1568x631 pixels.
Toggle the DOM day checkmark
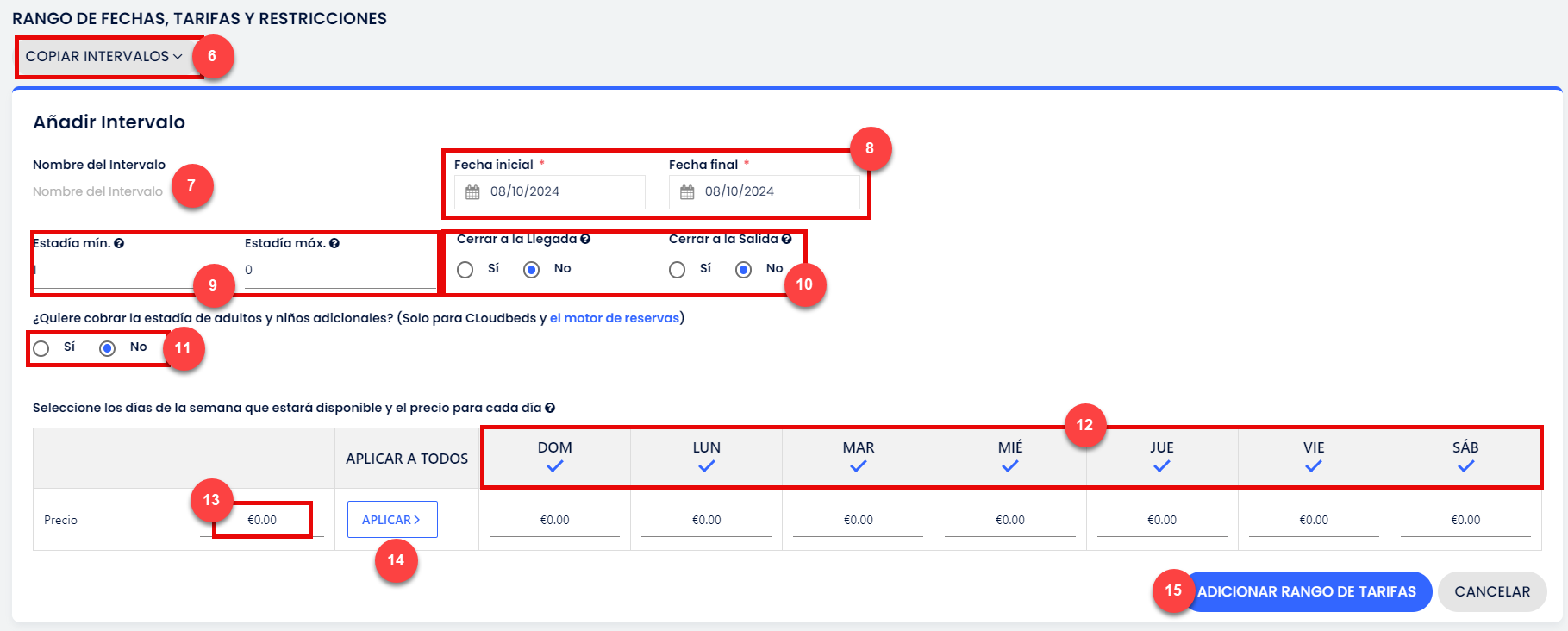click(x=554, y=466)
